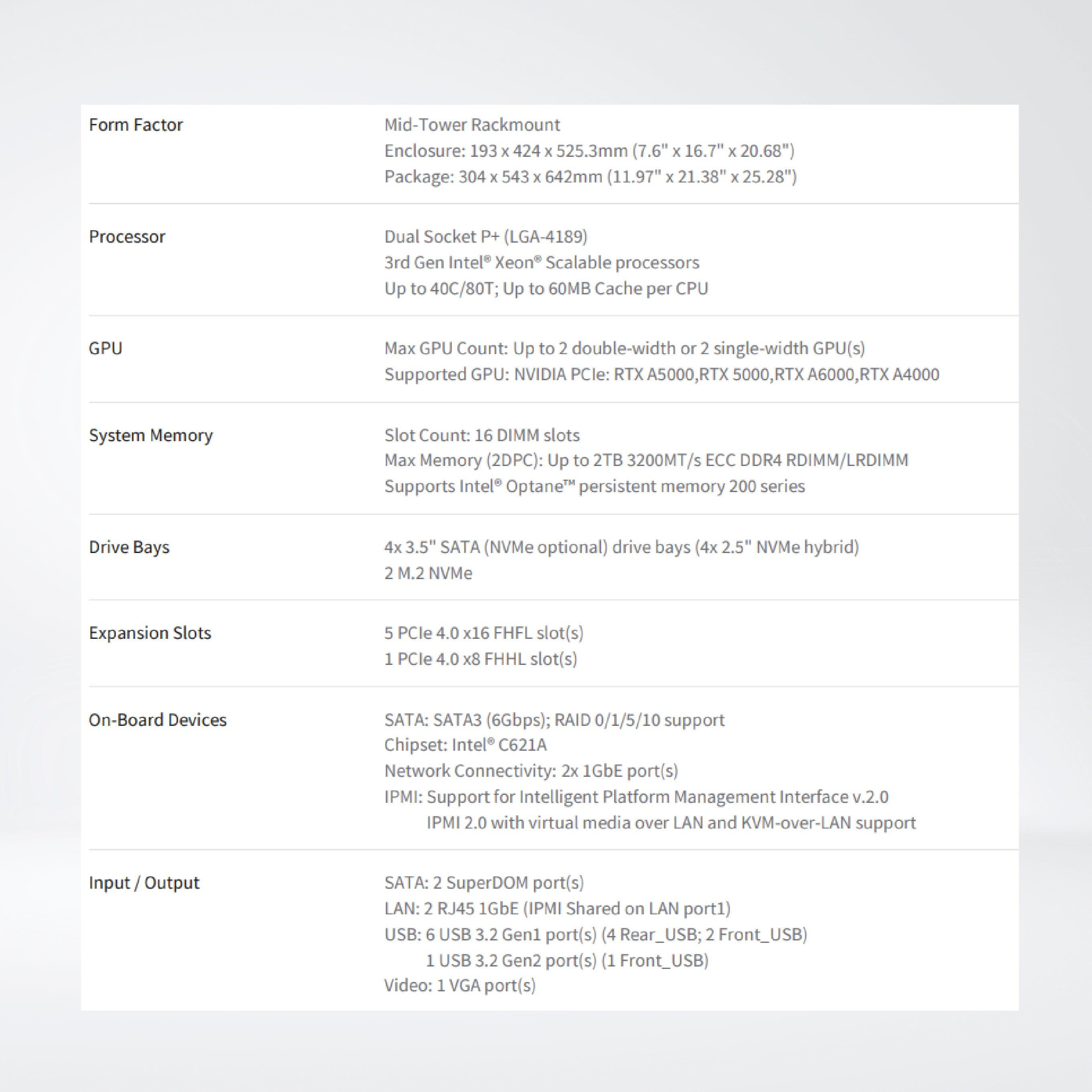Viewport: 1092px width, 1092px height.
Task: Select the Input / Output heading
Action: pos(144,883)
